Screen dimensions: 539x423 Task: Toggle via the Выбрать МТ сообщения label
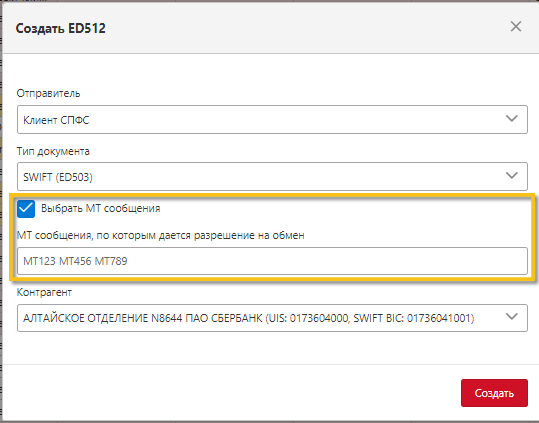100,208
